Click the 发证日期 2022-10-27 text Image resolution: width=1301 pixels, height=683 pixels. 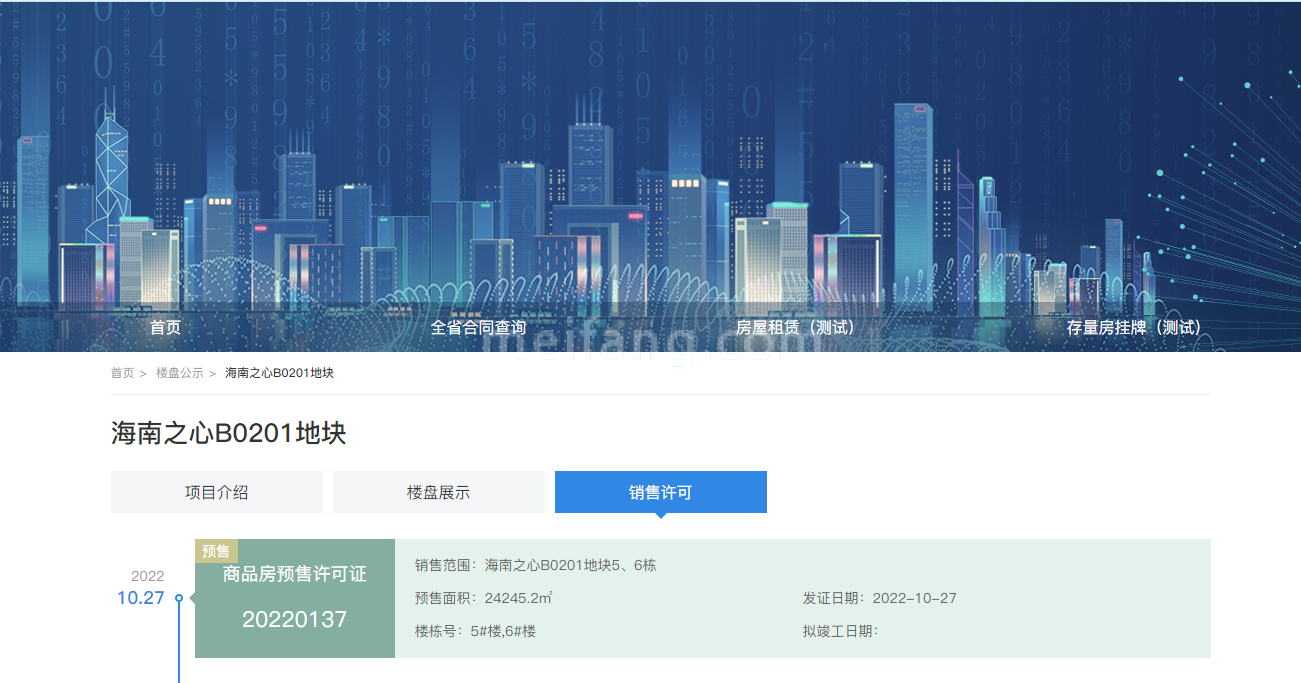point(879,598)
